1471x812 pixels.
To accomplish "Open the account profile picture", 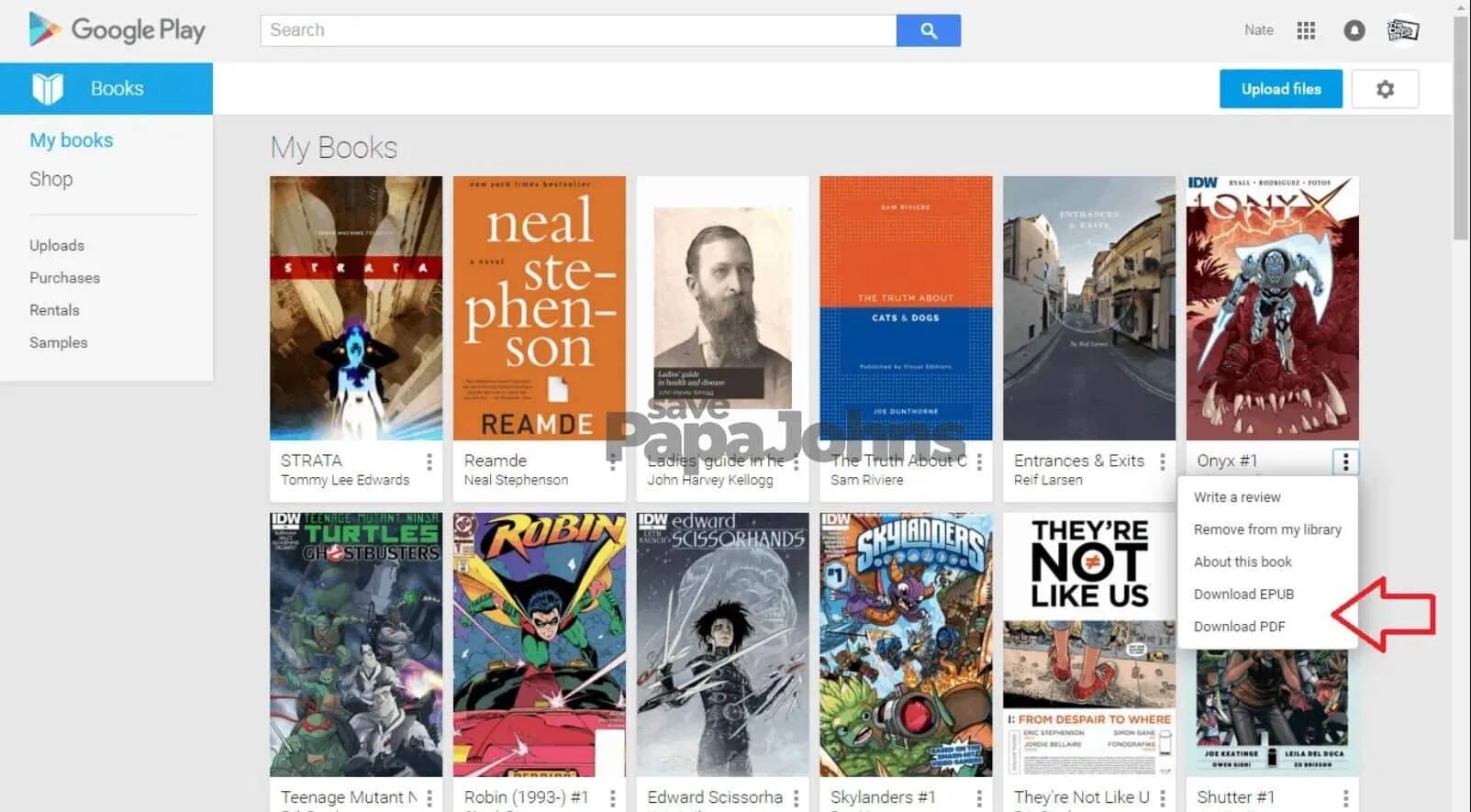I will click(1402, 30).
